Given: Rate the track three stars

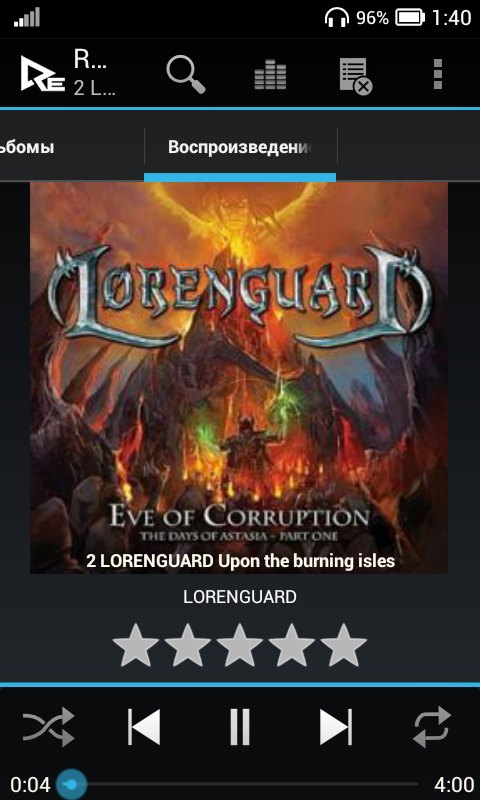Looking at the screenshot, I should (x=239, y=645).
